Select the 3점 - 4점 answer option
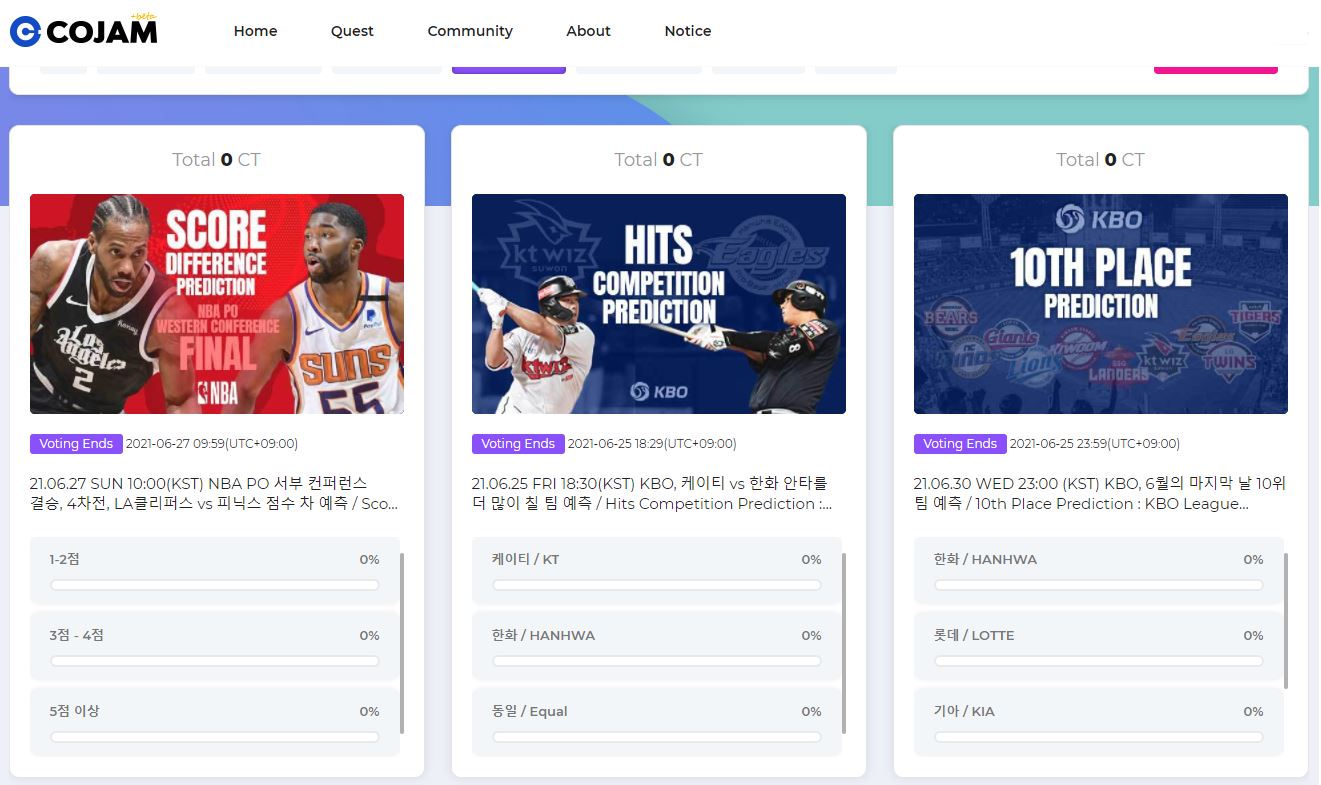 [x=214, y=647]
